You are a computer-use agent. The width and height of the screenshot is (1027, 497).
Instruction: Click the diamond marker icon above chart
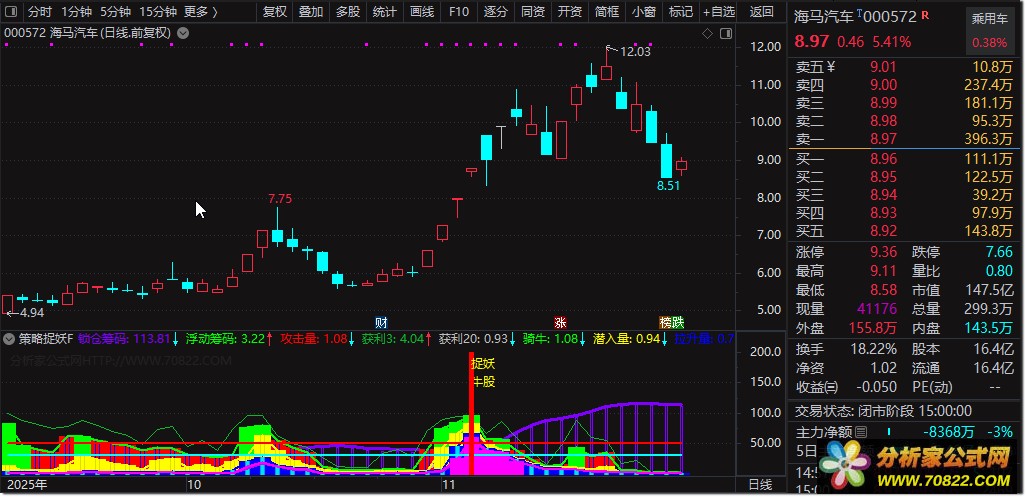[707, 33]
